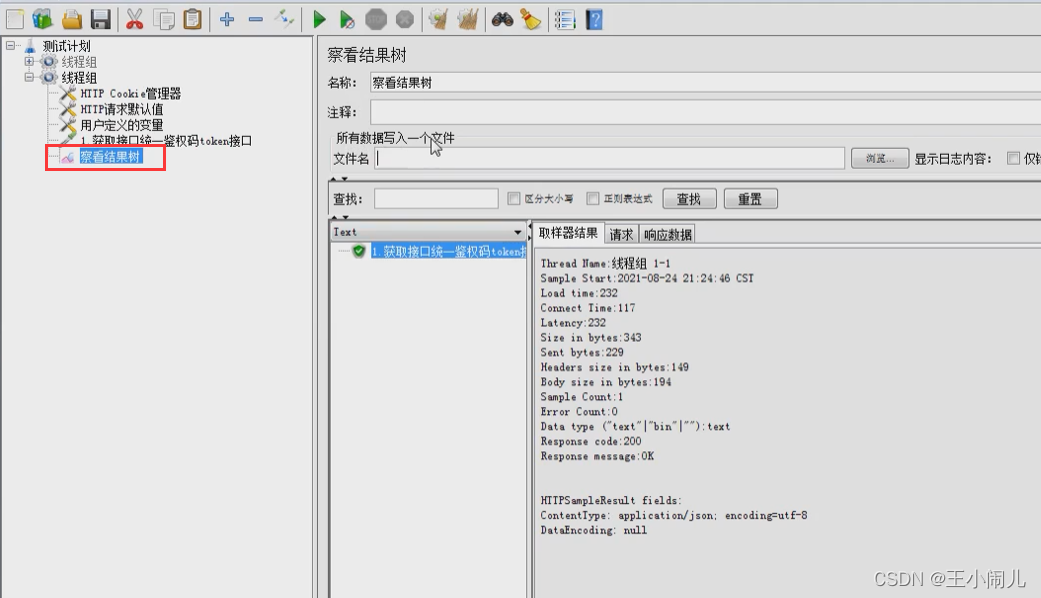This screenshot has height=598, width=1041.
Task: Click the Copy toolbar icon
Action: (x=164, y=19)
